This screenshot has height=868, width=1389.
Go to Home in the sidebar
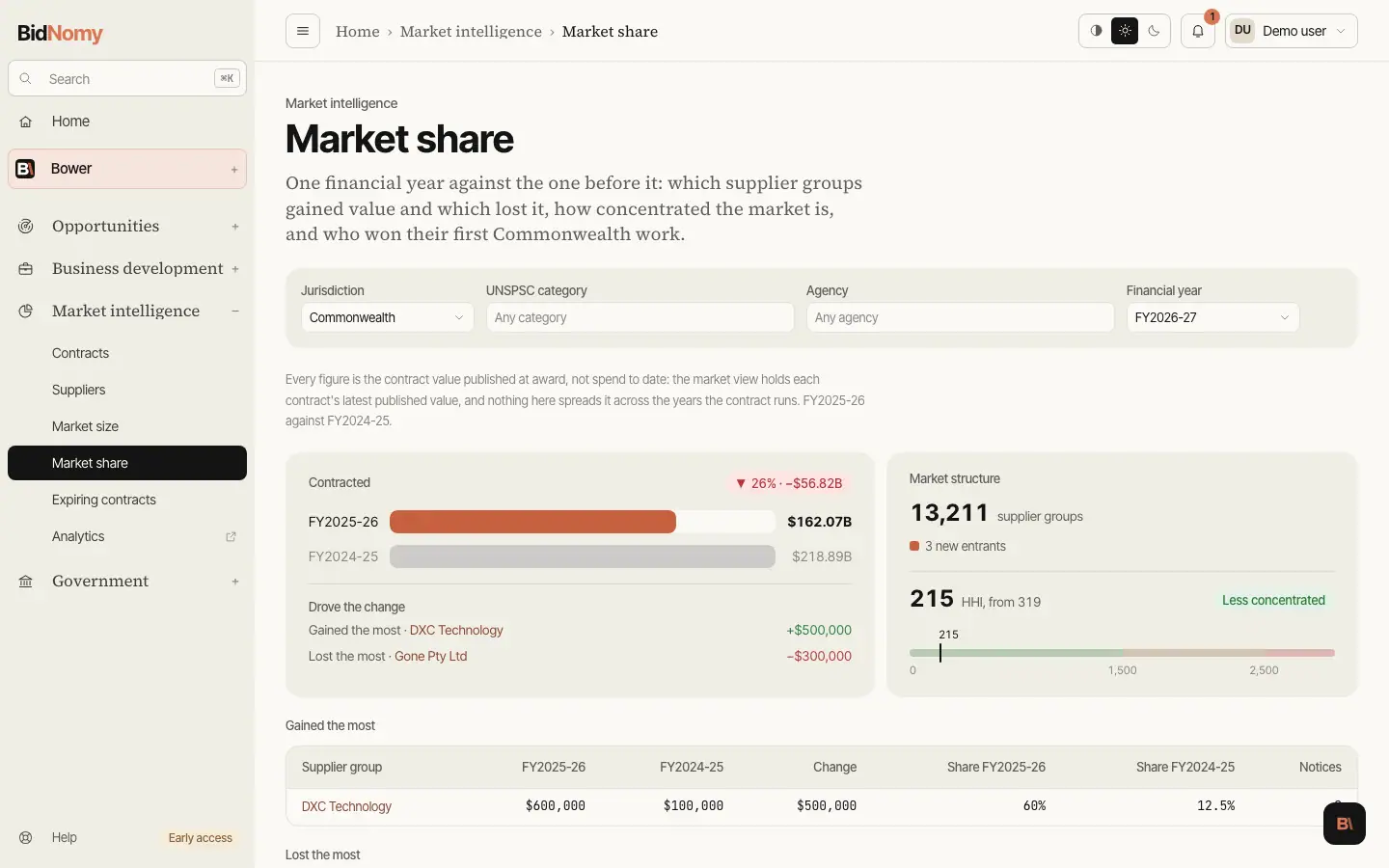(x=127, y=122)
